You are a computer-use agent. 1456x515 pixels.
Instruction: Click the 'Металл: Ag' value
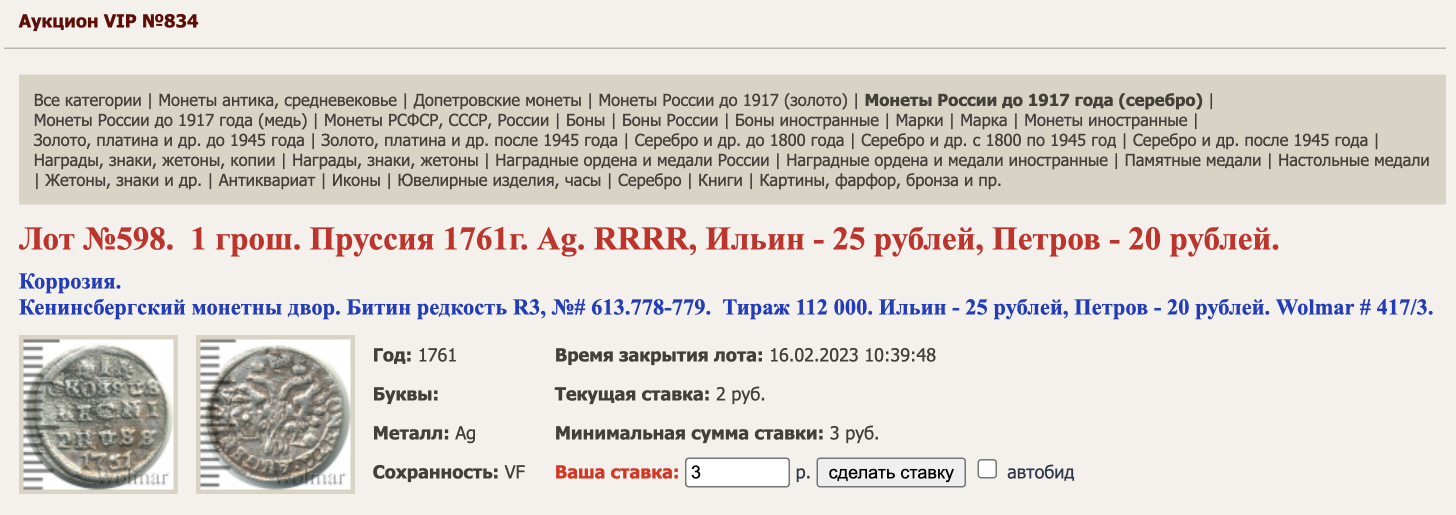click(424, 434)
